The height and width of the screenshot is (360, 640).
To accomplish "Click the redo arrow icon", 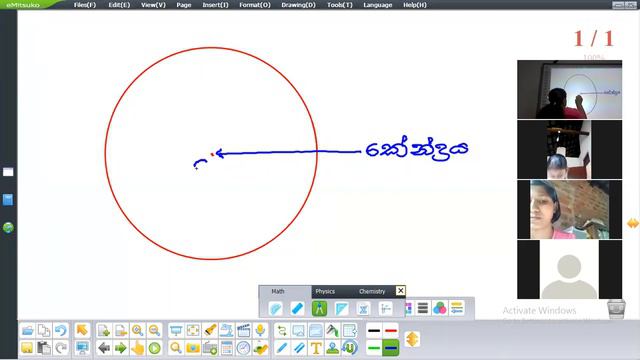I will coord(61,348).
